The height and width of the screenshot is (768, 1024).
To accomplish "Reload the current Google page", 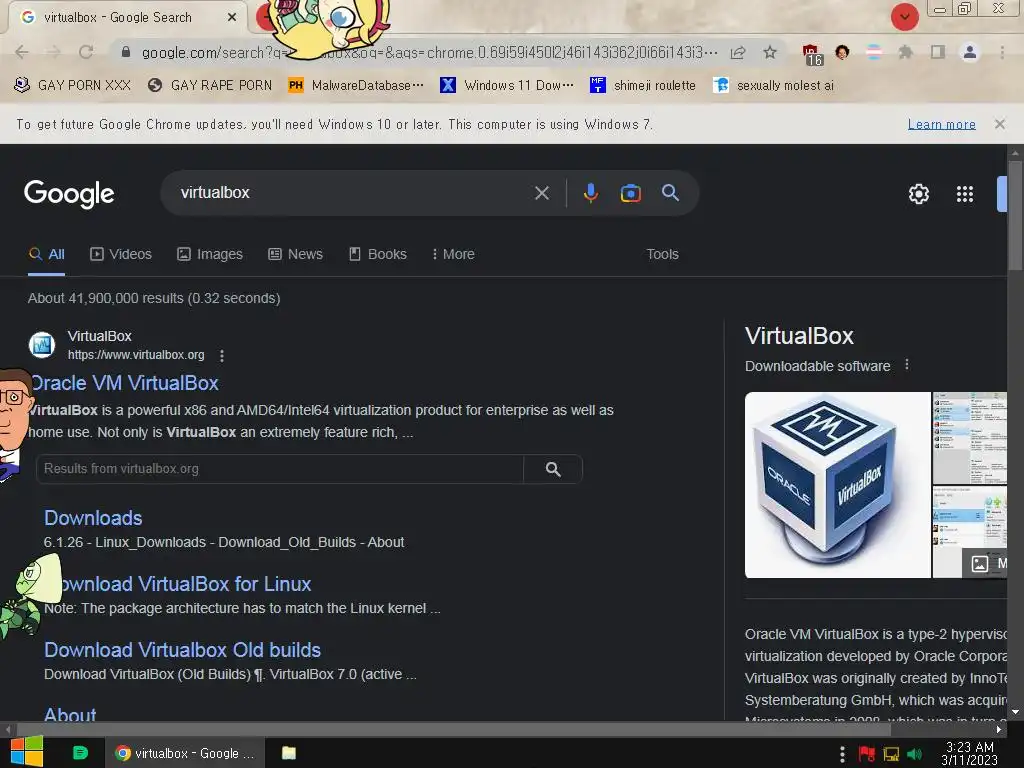I will [x=86, y=52].
